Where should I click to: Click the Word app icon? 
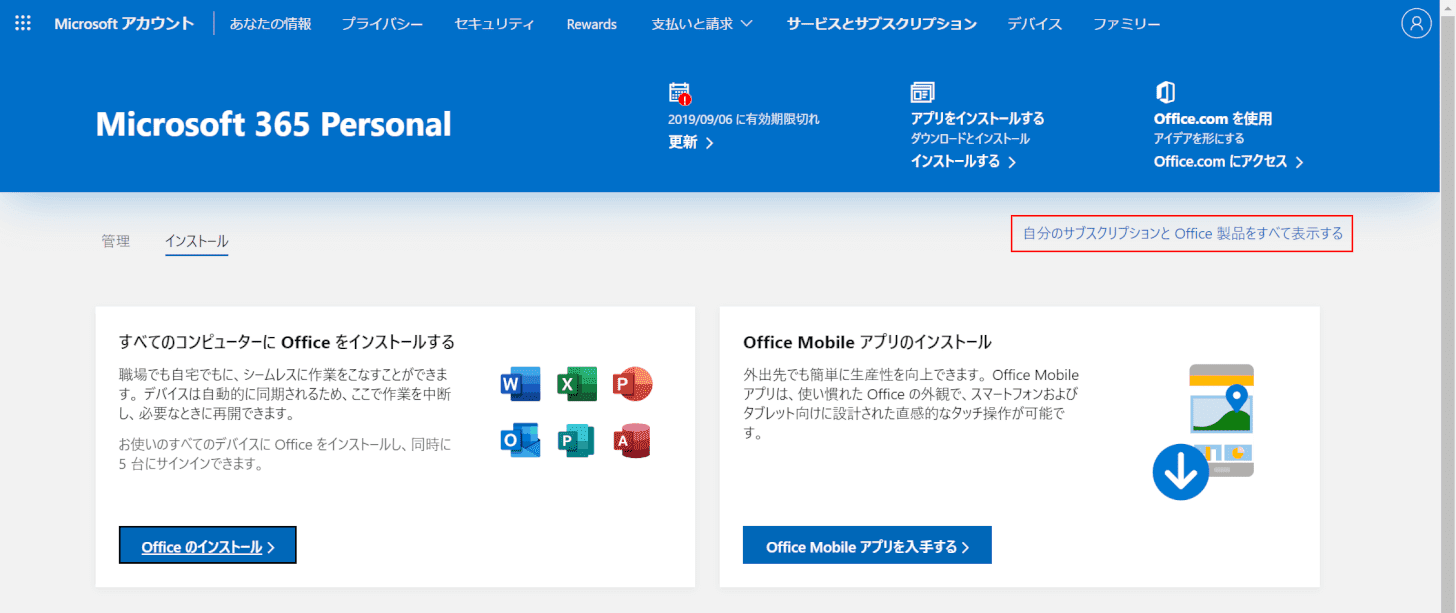pyautogui.click(x=520, y=384)
